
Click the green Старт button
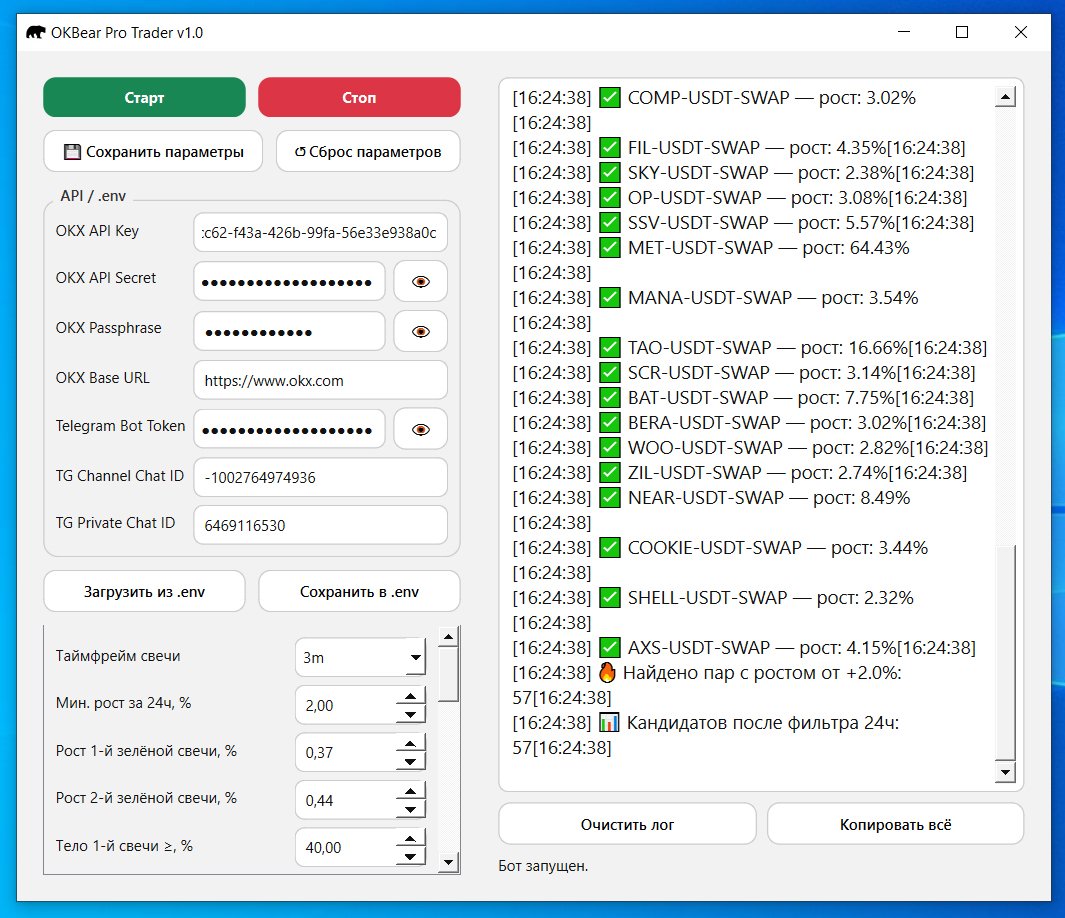pyautogui.click(x=144, y=98)
